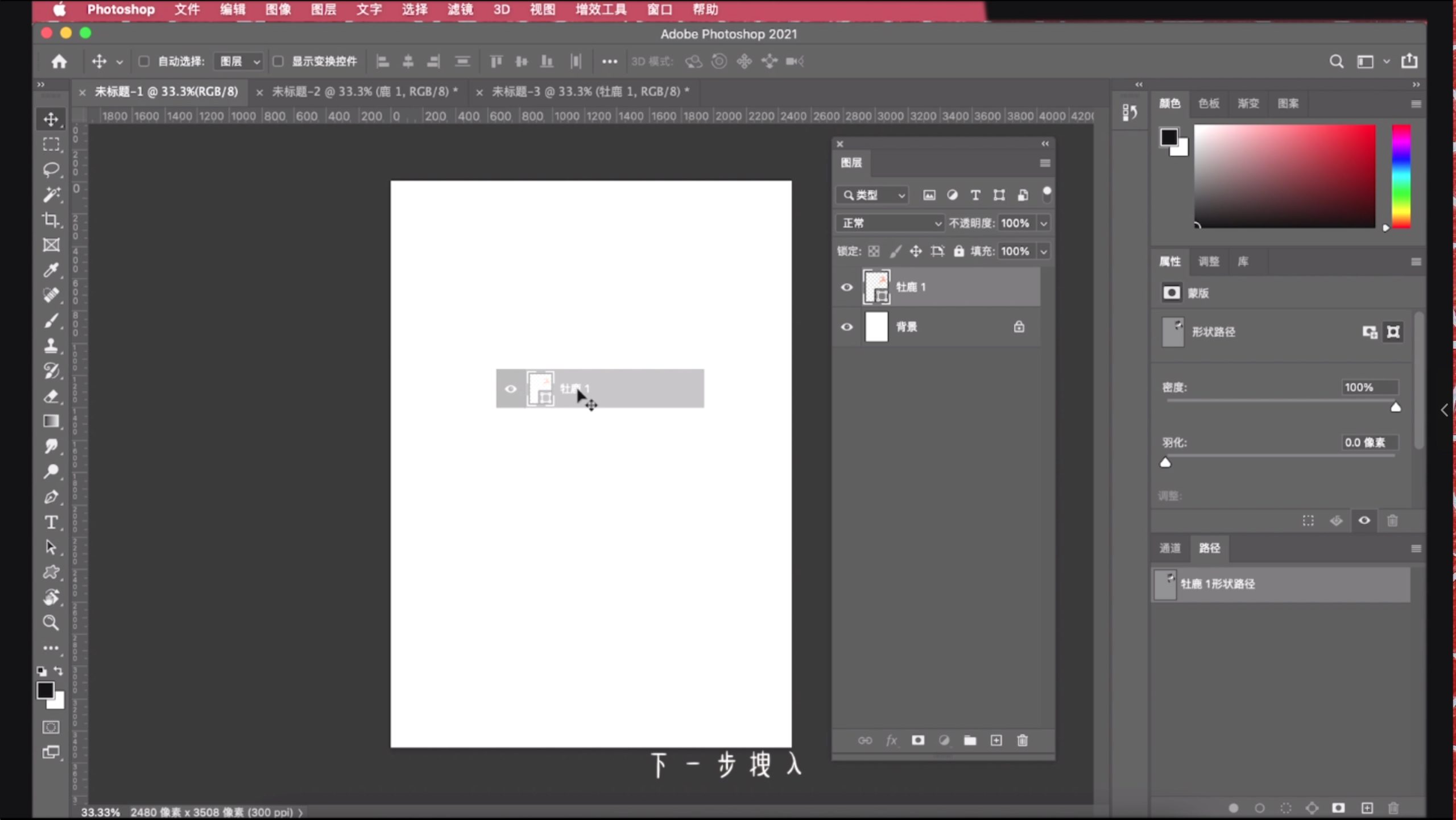Toggle visibility of 背景 layer

(x=846, y=326)
